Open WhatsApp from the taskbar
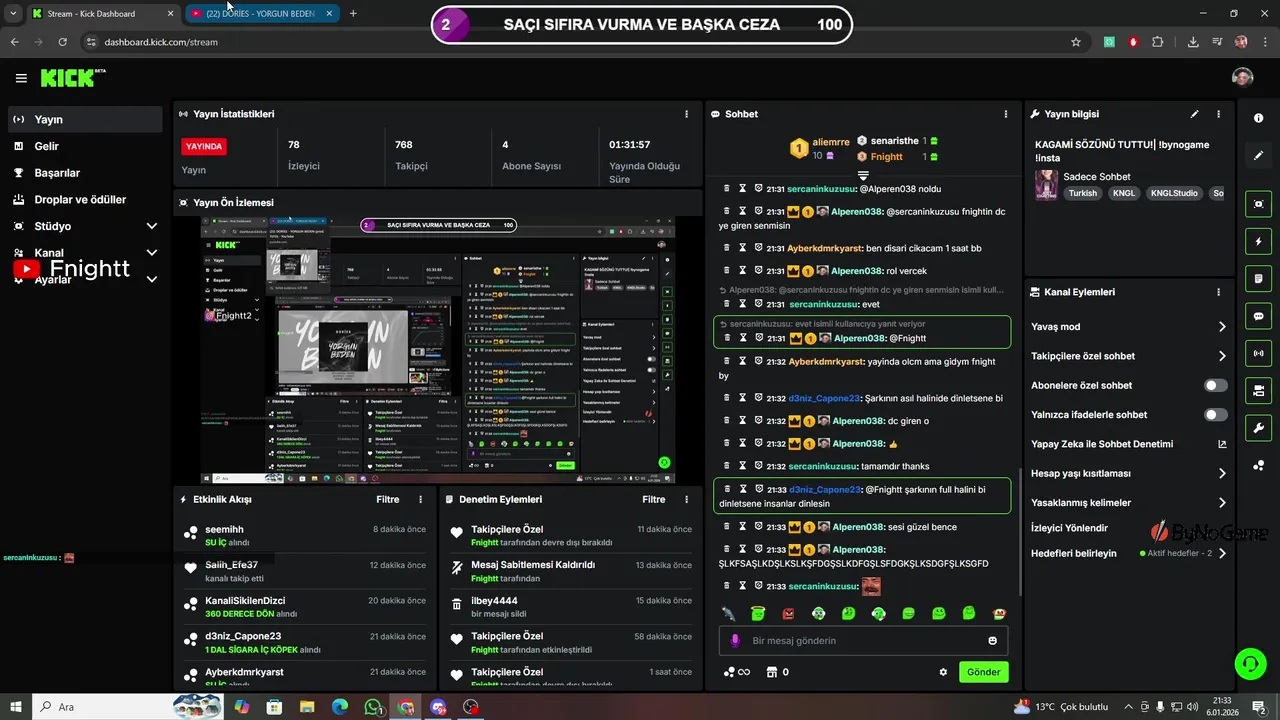Screen dimensions: 1280x720 click(x=373, y=707)
